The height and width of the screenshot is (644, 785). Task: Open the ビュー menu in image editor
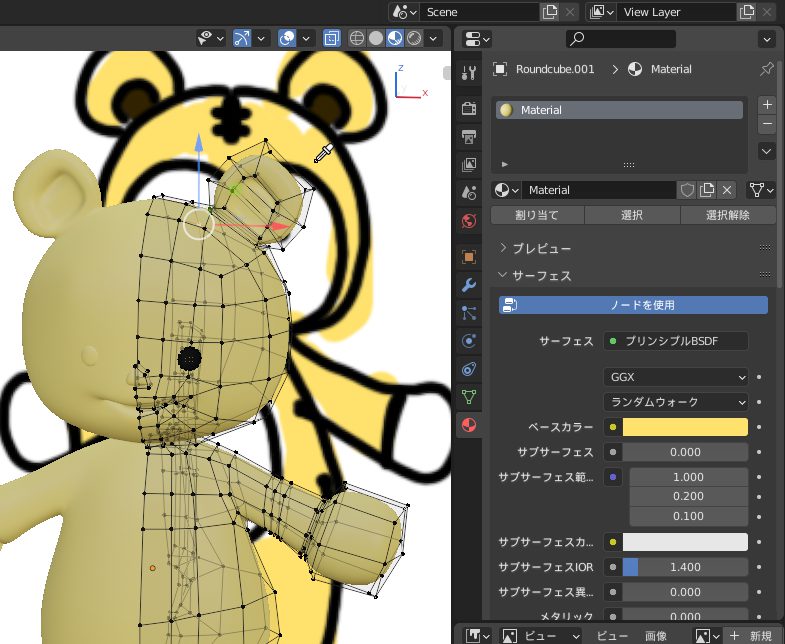(612, 635)
